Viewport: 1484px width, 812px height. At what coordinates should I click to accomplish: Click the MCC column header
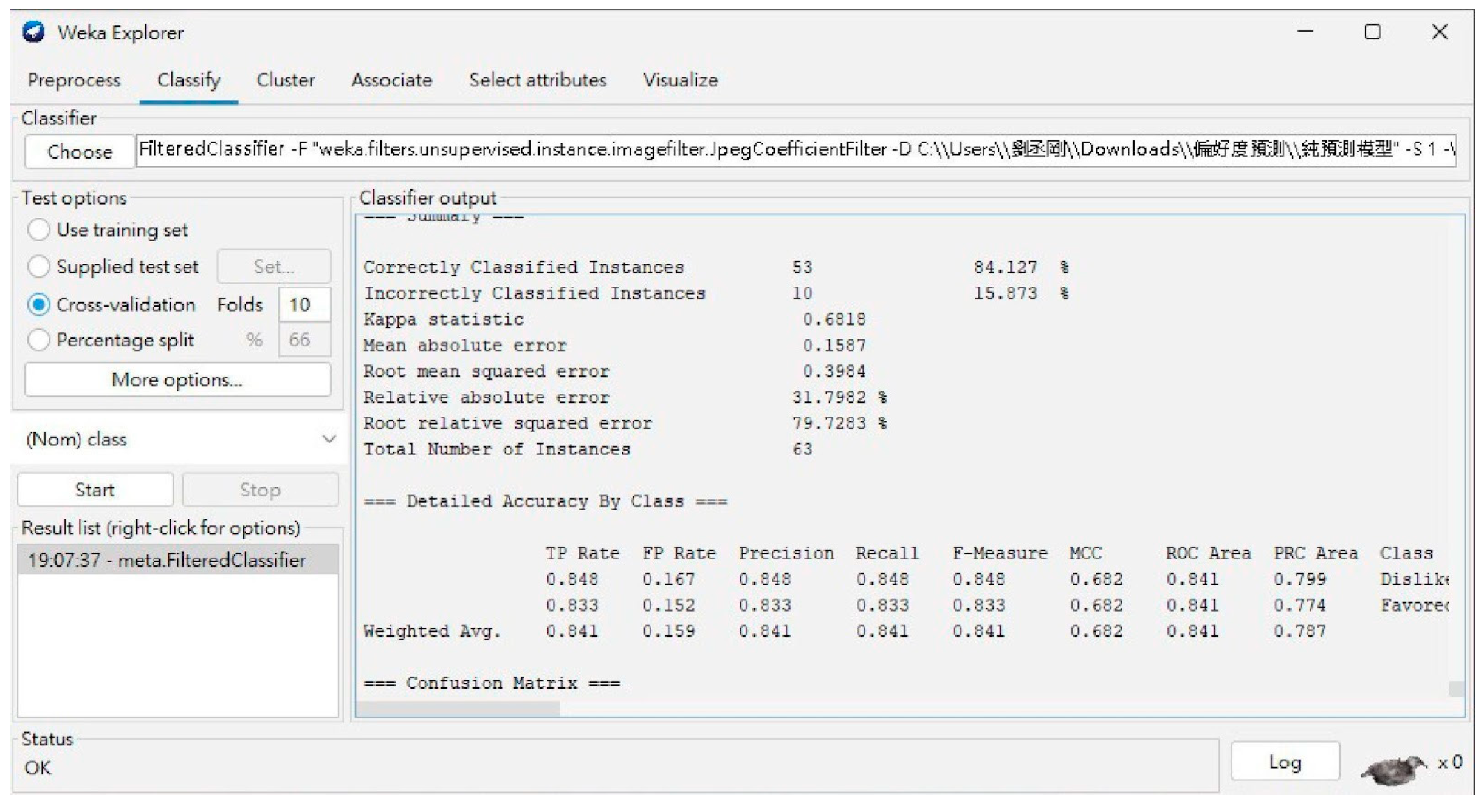(x=1086, y=553)
